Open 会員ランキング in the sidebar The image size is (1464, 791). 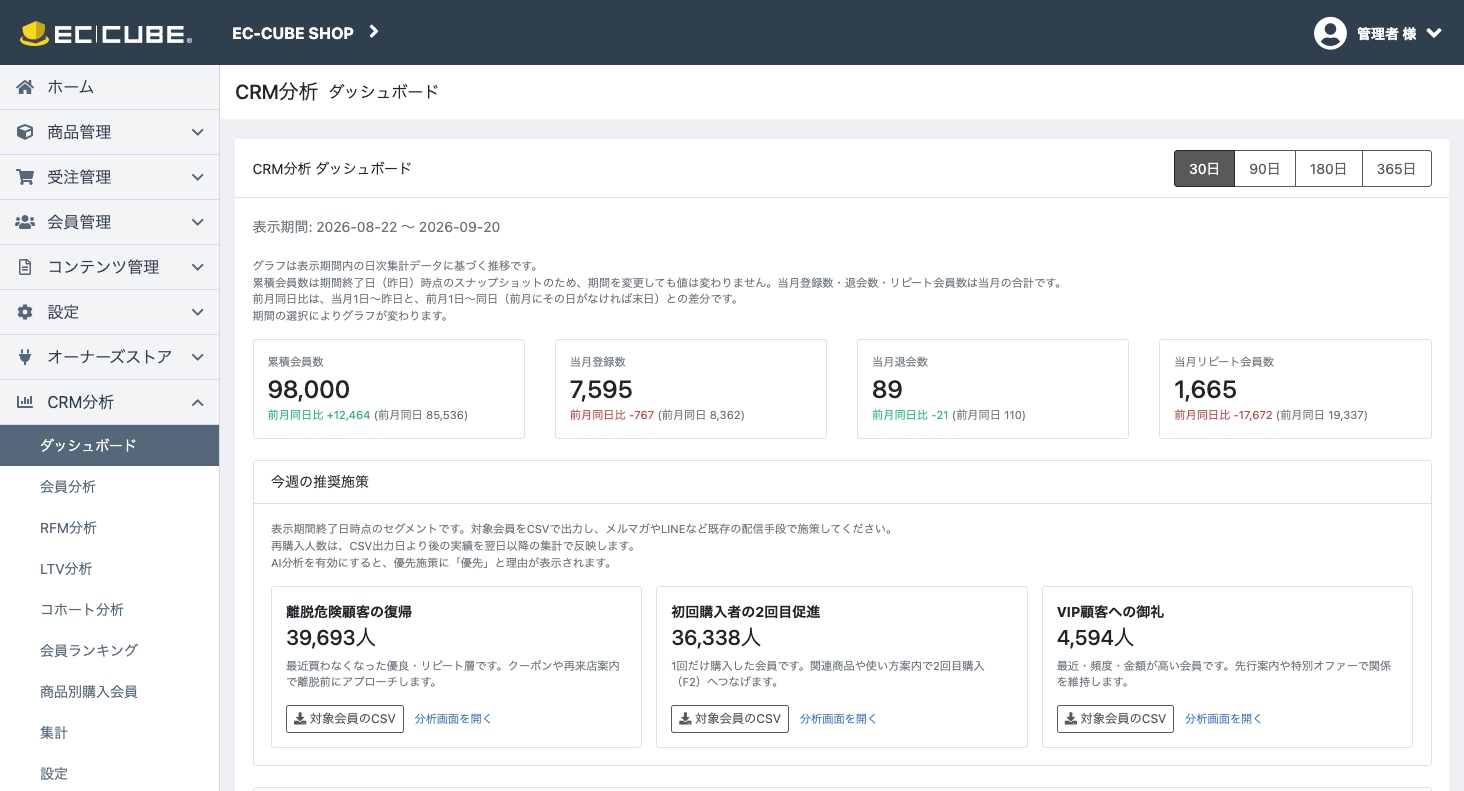tap(109, 650)
